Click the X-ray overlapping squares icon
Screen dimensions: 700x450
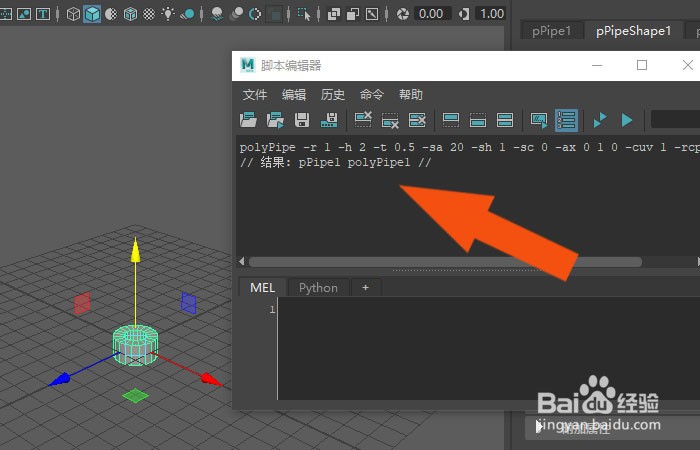pos(333,14)
